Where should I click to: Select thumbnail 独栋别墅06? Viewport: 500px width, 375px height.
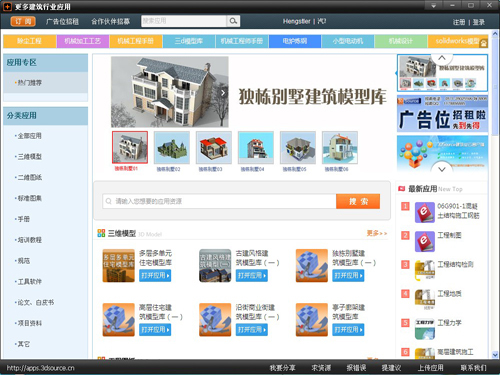point(340,147)
